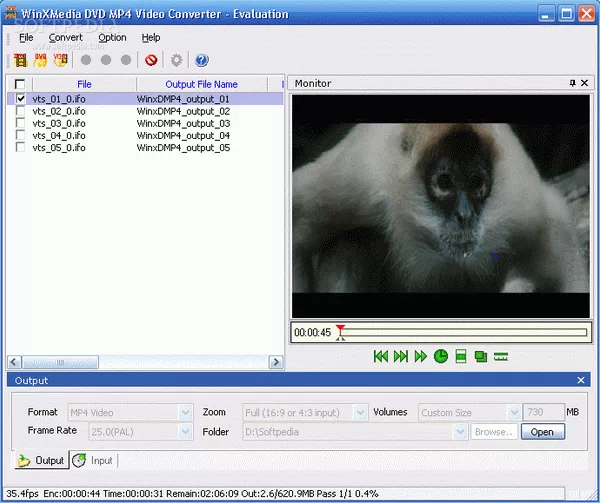Screen dimensions: 600x503
Task: Click the Output File Name column header
Action: pyautogui.click(x=201, y=84)
